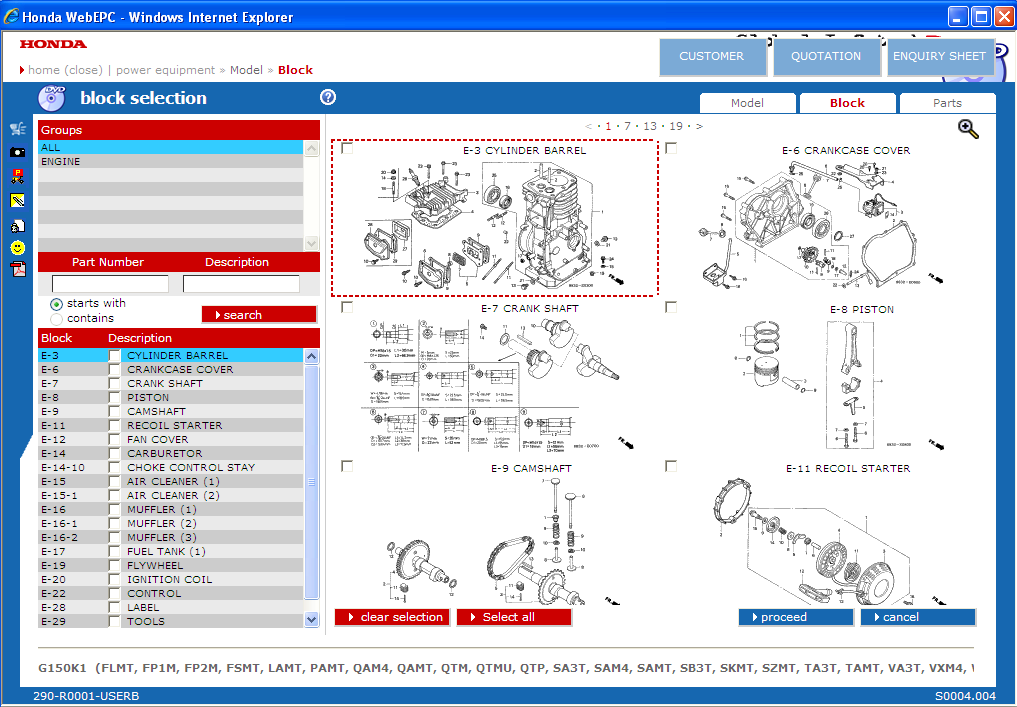Go to page 7 in pagination

click(627, 126)
